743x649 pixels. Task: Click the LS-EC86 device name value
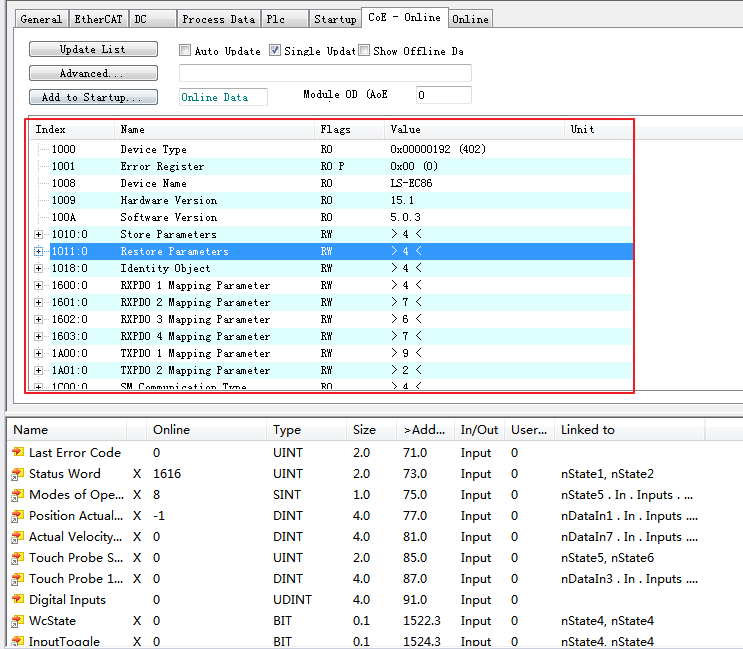[411, 183]
